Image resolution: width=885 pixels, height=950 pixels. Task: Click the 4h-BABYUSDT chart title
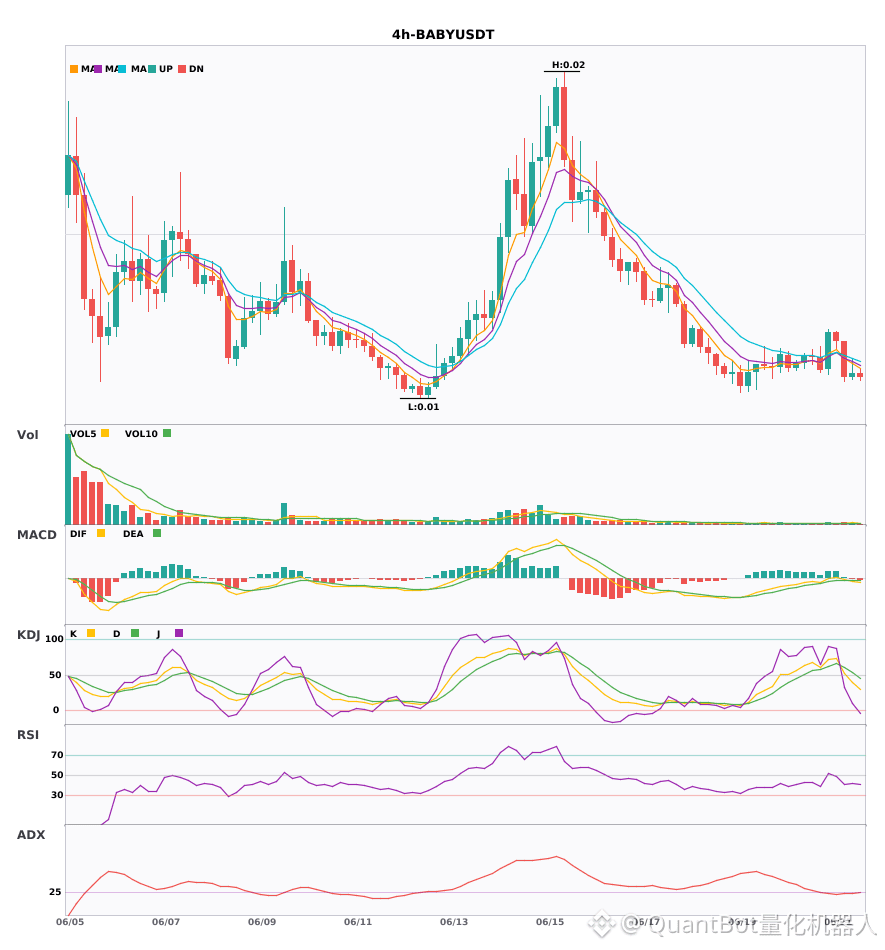[443, 35]
